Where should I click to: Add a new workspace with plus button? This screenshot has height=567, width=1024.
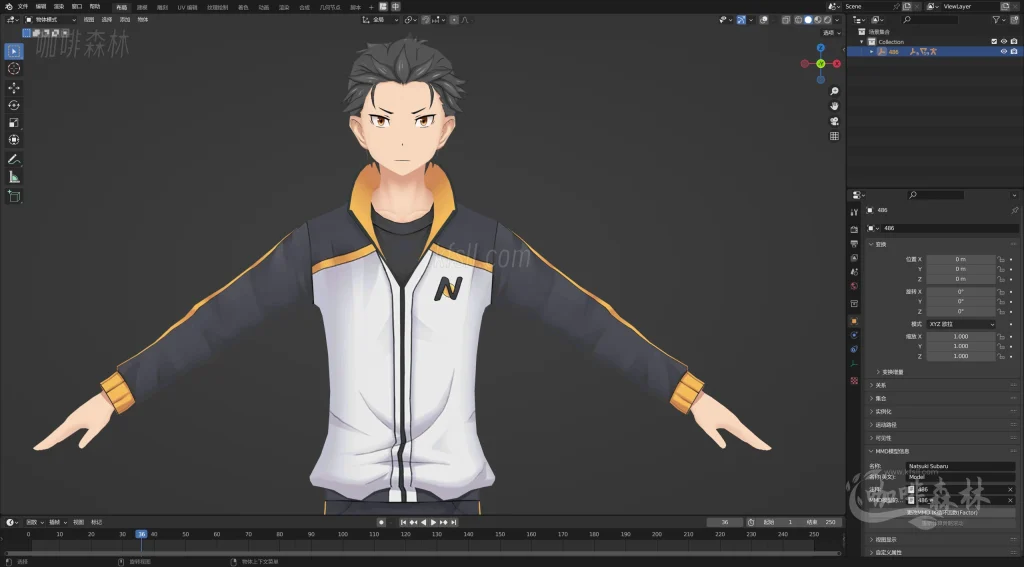coord(371,7)
